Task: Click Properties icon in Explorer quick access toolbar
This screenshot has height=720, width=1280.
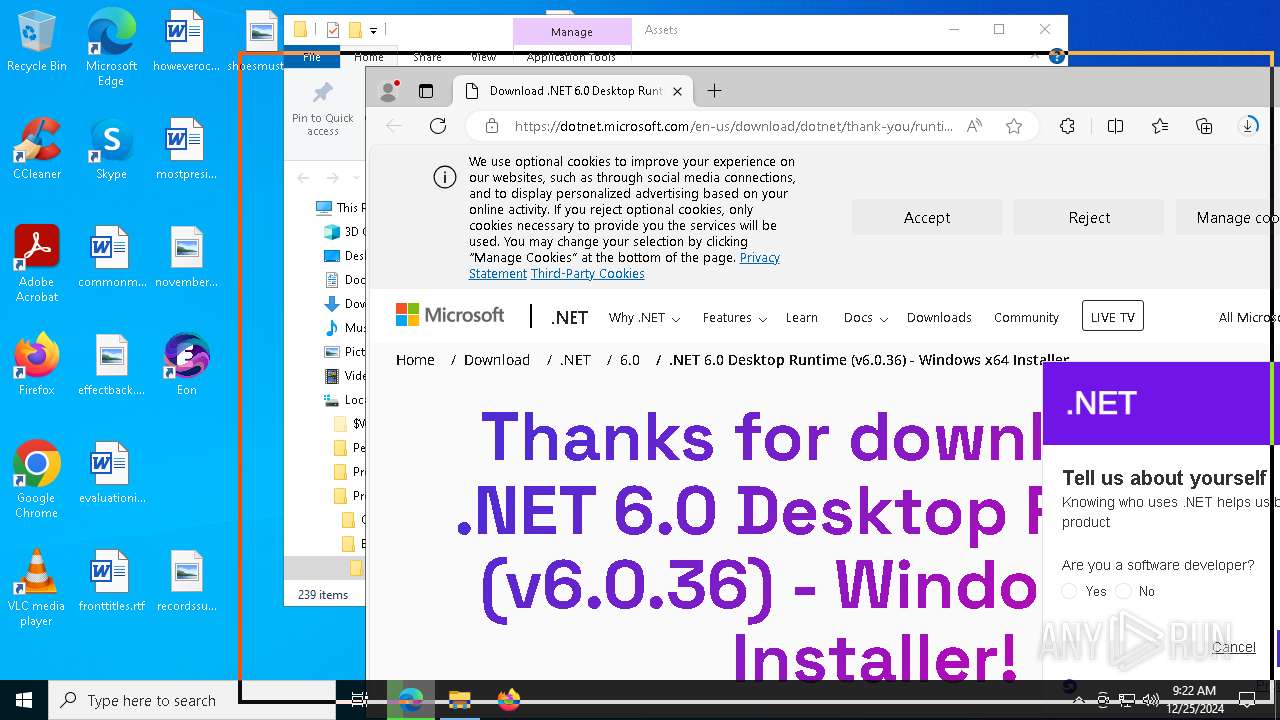Action: tap(333, 30)
